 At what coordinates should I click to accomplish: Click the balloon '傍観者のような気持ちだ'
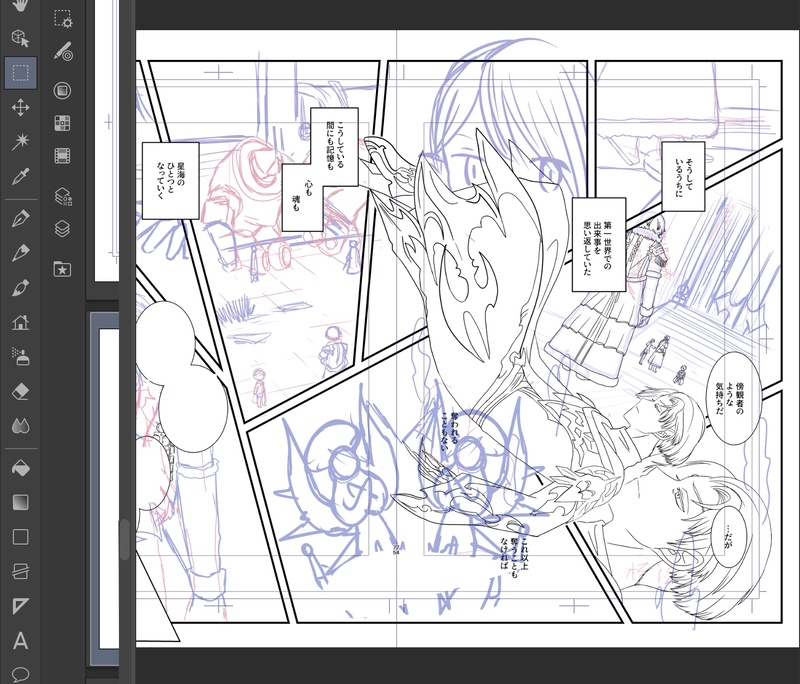pos(732,398)
